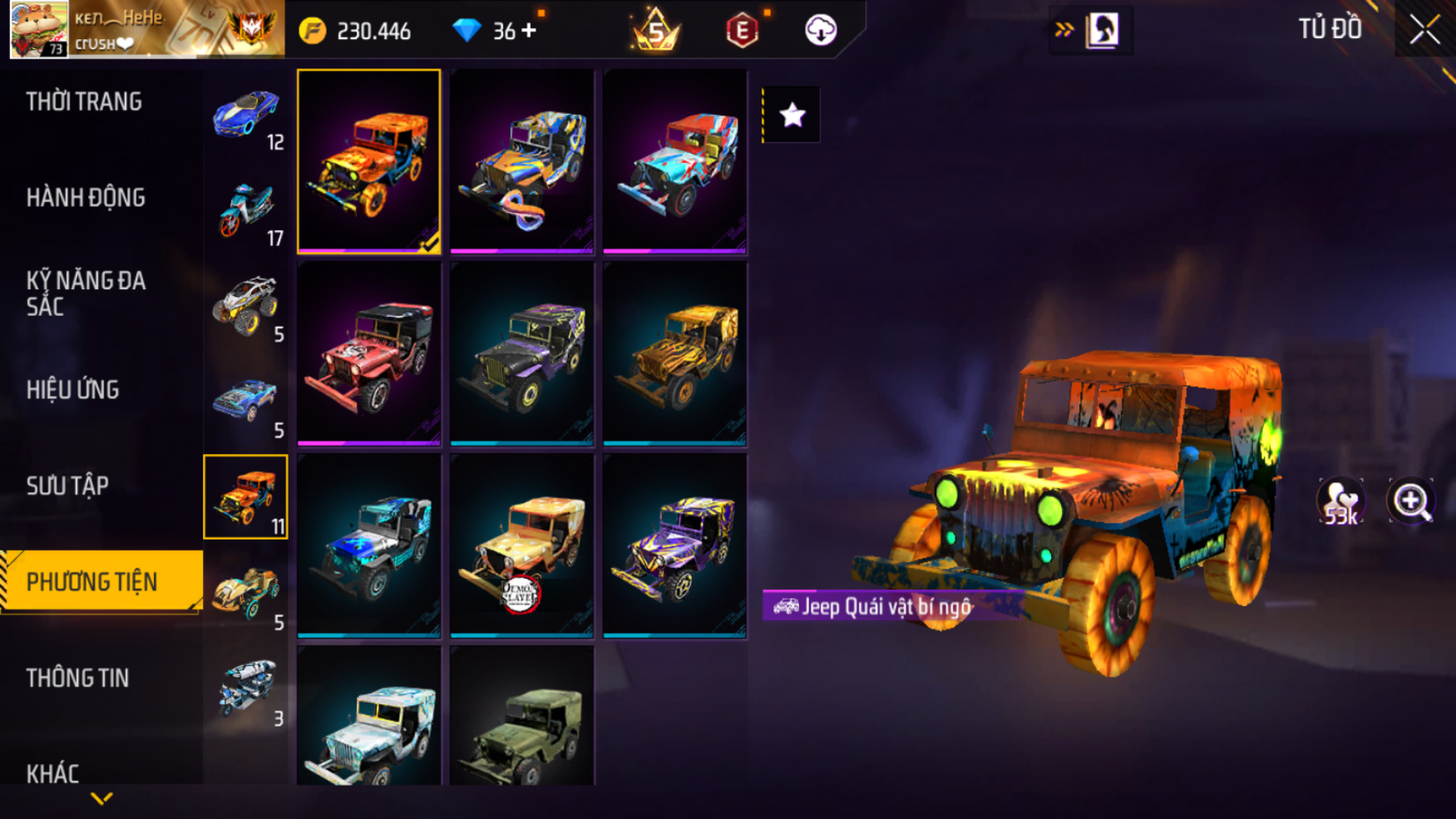The height and width of the screenshot is (819, 1456).
Task: Tap the heart likes icon showing 53k
Action: click(x=1340, y=501)
